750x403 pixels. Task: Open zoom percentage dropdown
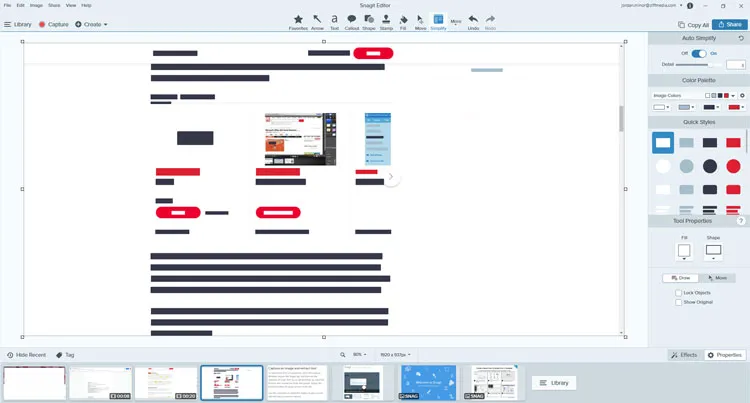[x=360, y=355]
